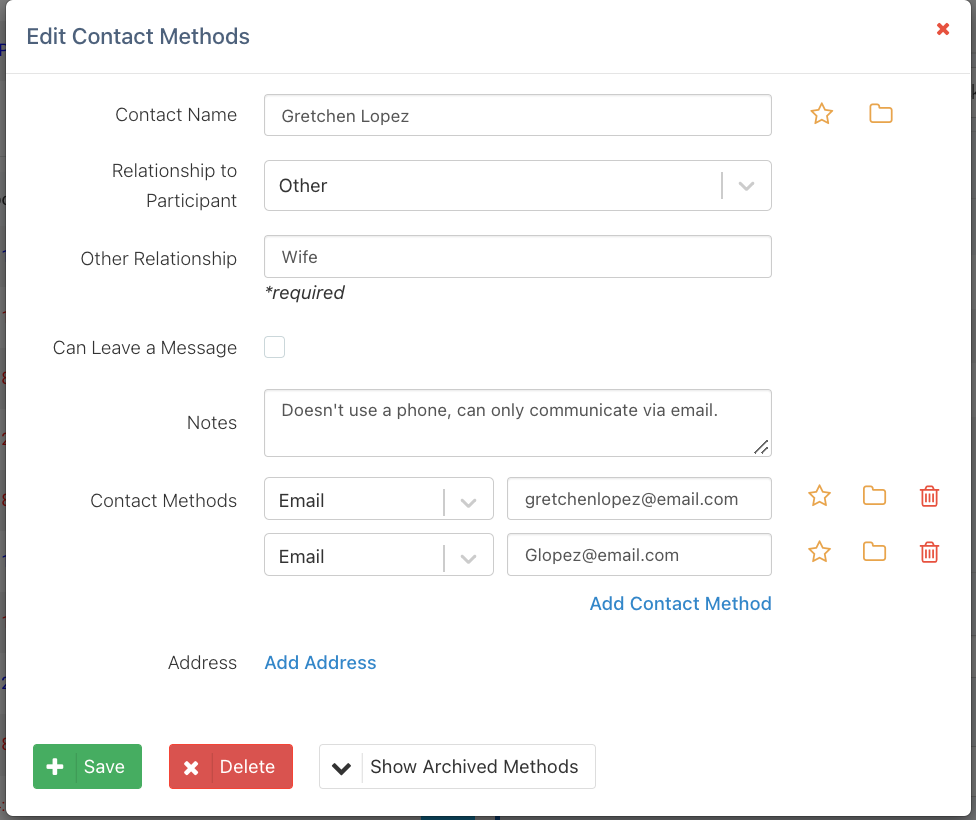976x820 pixels.
Task: Open the Relationship to Participant dropdown
Action: [x=517, y=186]
